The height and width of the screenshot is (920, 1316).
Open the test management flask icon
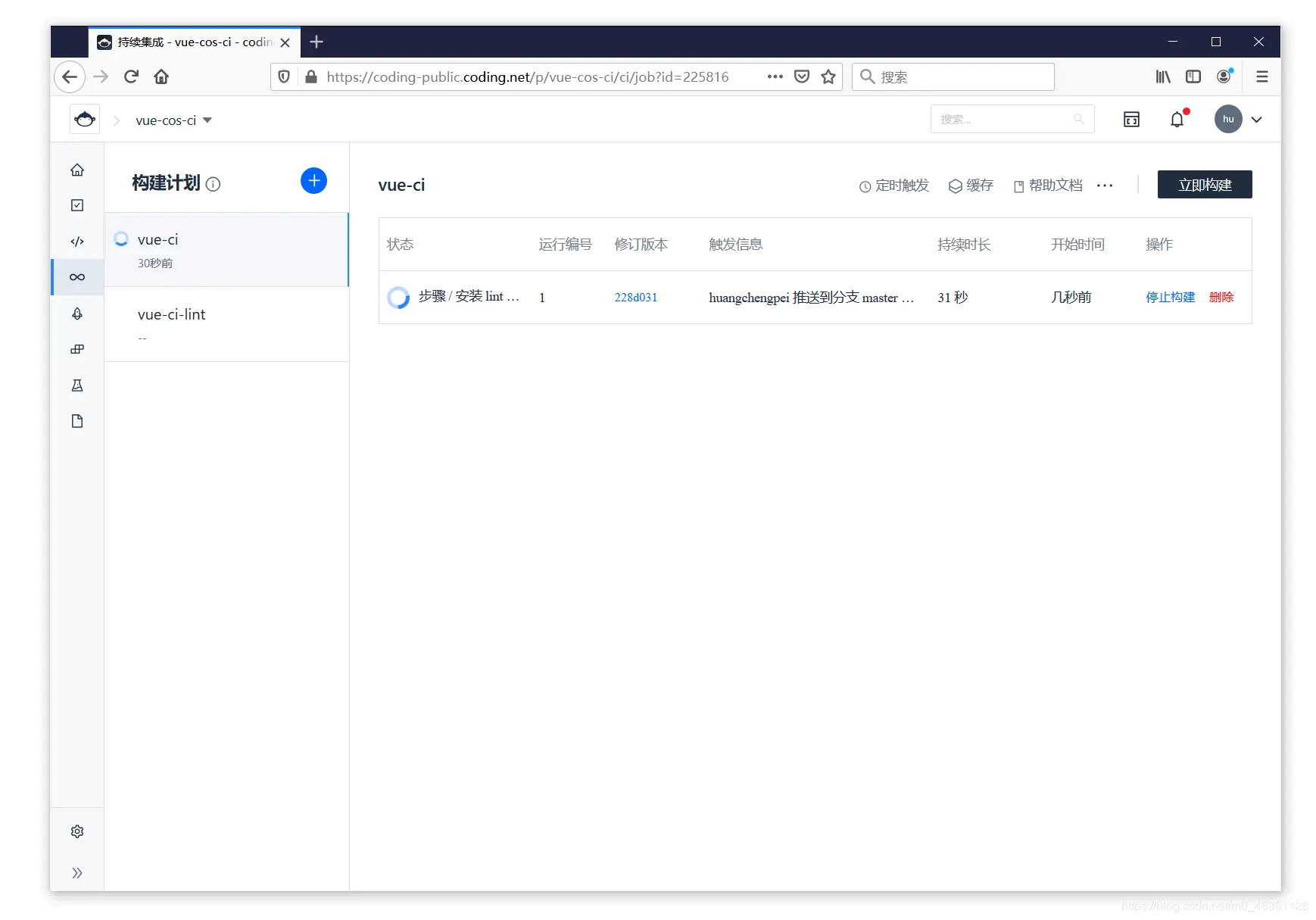coord(77,385)
